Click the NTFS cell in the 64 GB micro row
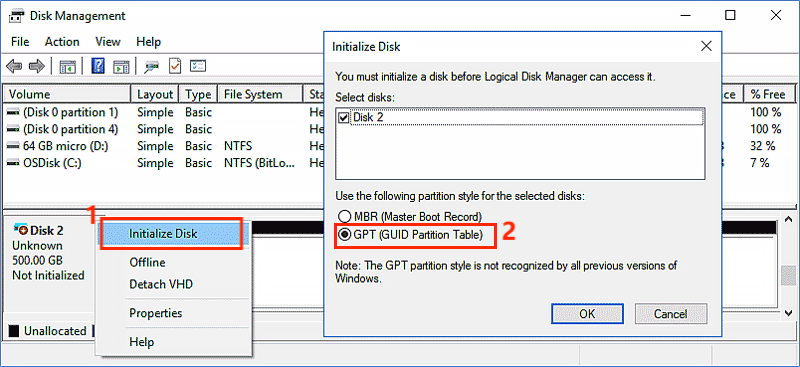This screenshot has width=800, height=367. pos(238,146)
